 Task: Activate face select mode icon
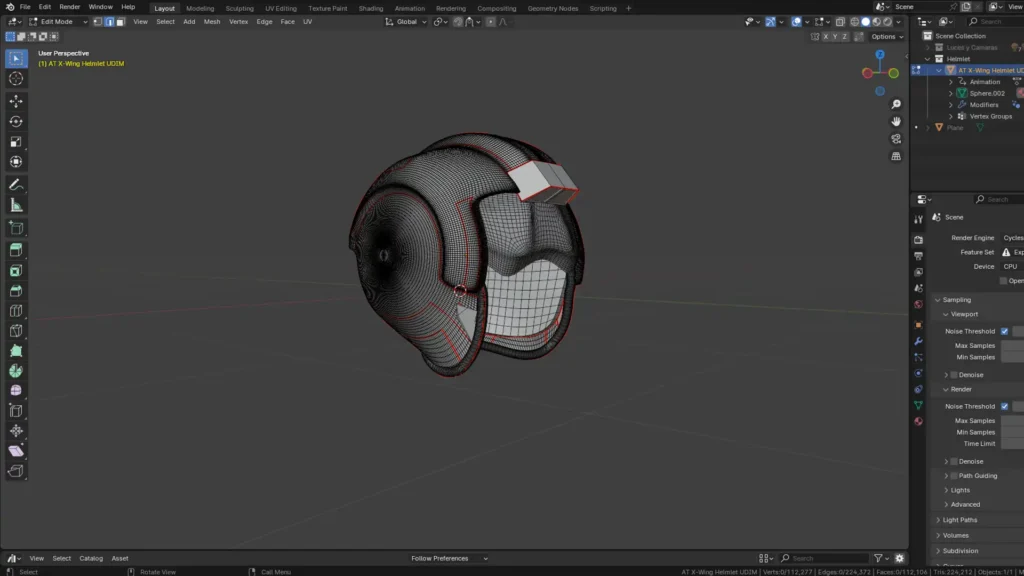(121, 21)
